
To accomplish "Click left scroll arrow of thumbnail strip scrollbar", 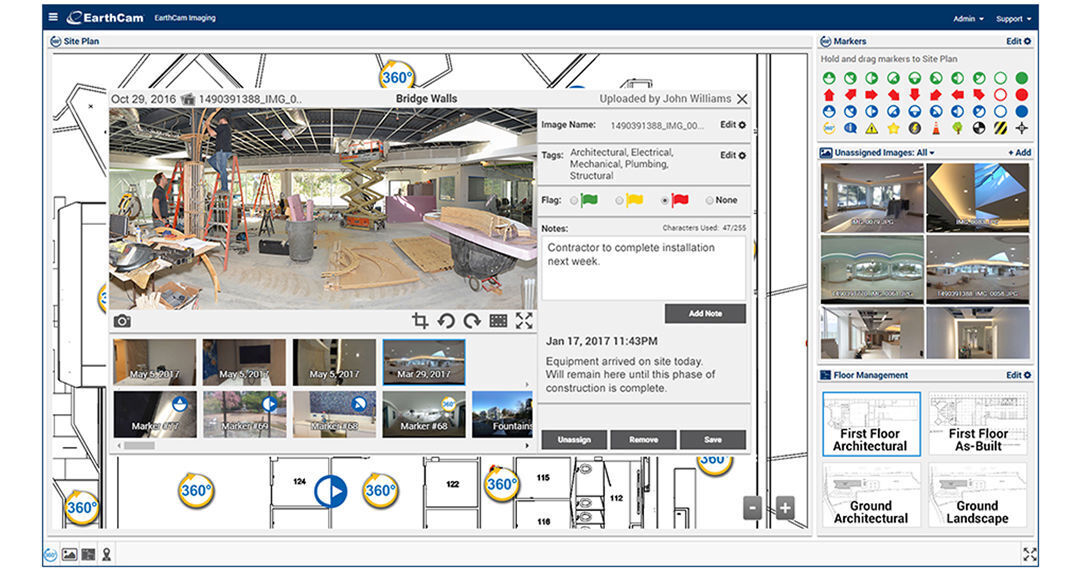I will (118, 445).
